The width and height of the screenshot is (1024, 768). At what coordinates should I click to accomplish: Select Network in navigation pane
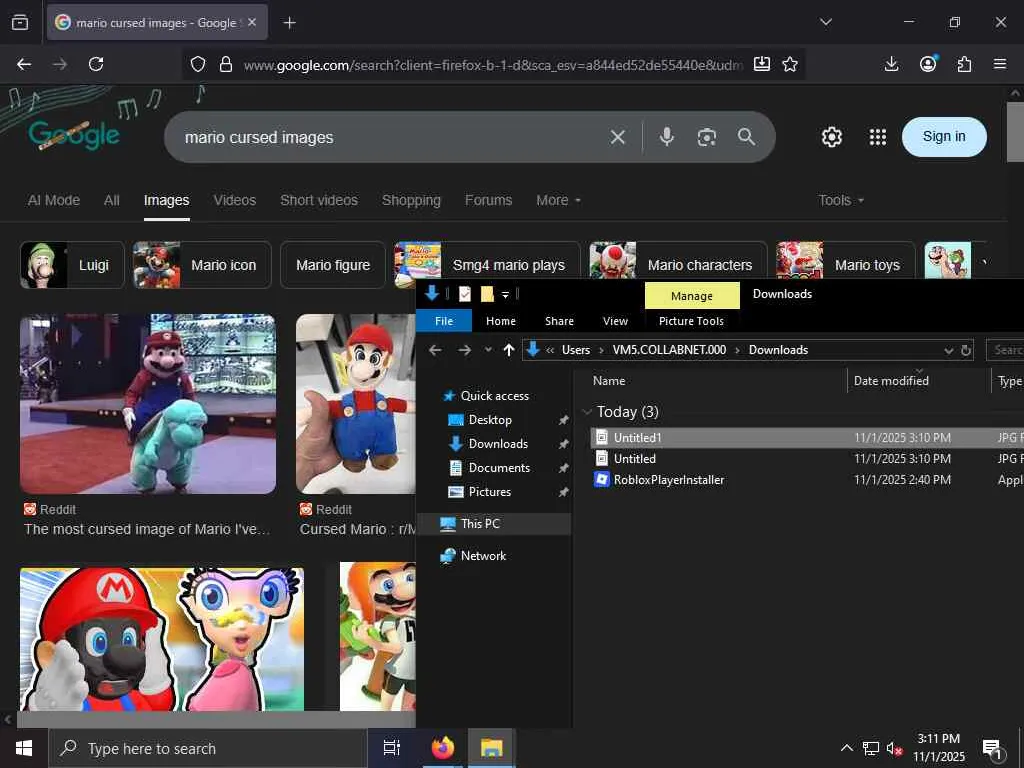coord(483,556)
